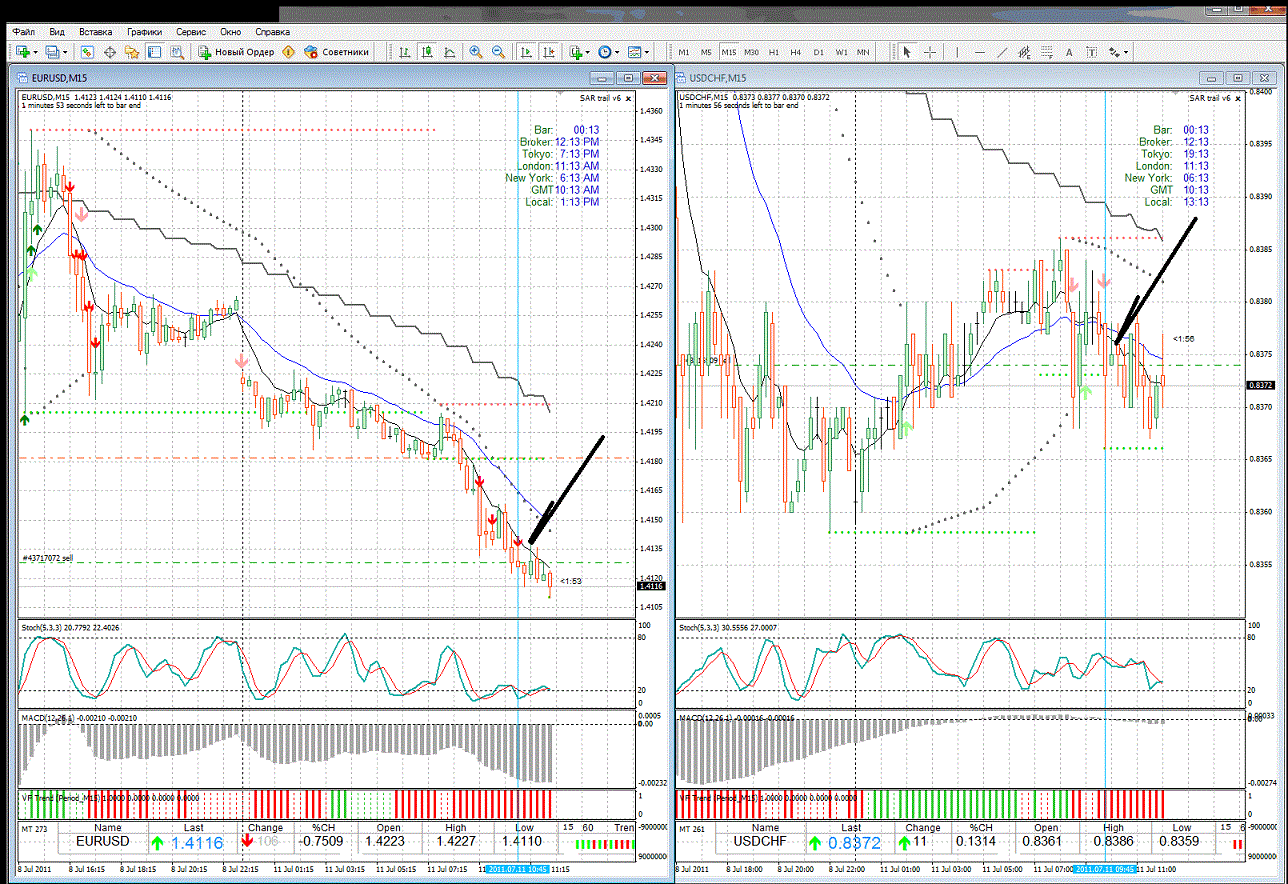Viewport: 1288px width, 884px height.
Task: Select the W1 timeframe
Action: (842, 51)
